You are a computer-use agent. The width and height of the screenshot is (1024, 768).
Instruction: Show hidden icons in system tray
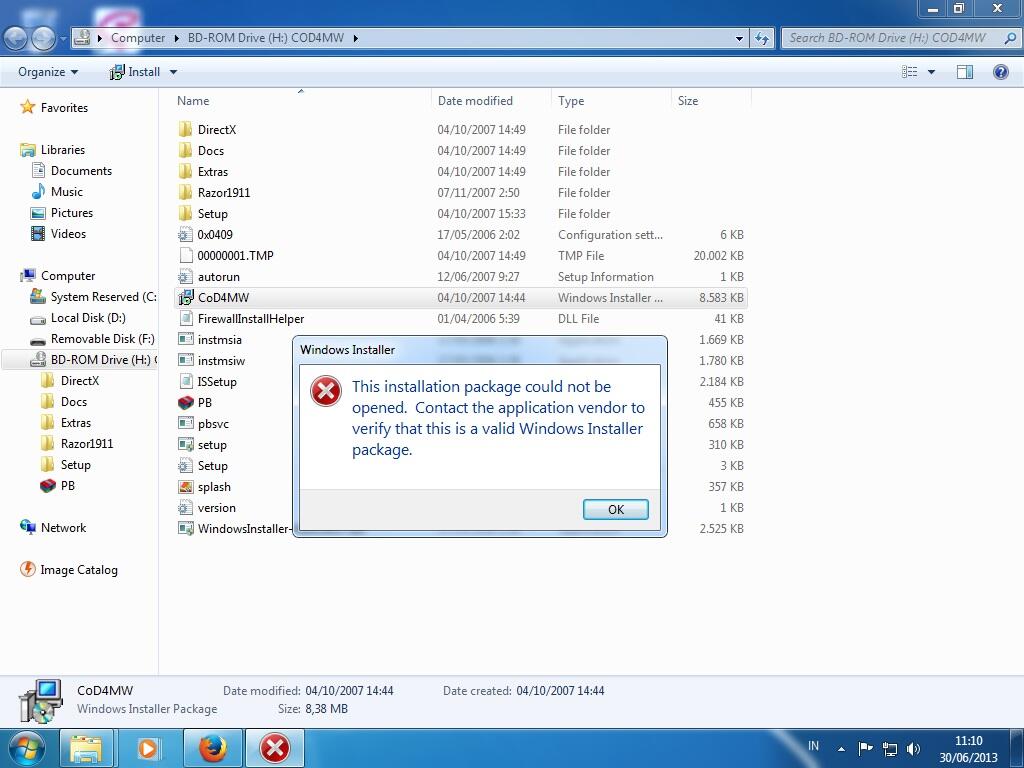click(x=841, y=748)
